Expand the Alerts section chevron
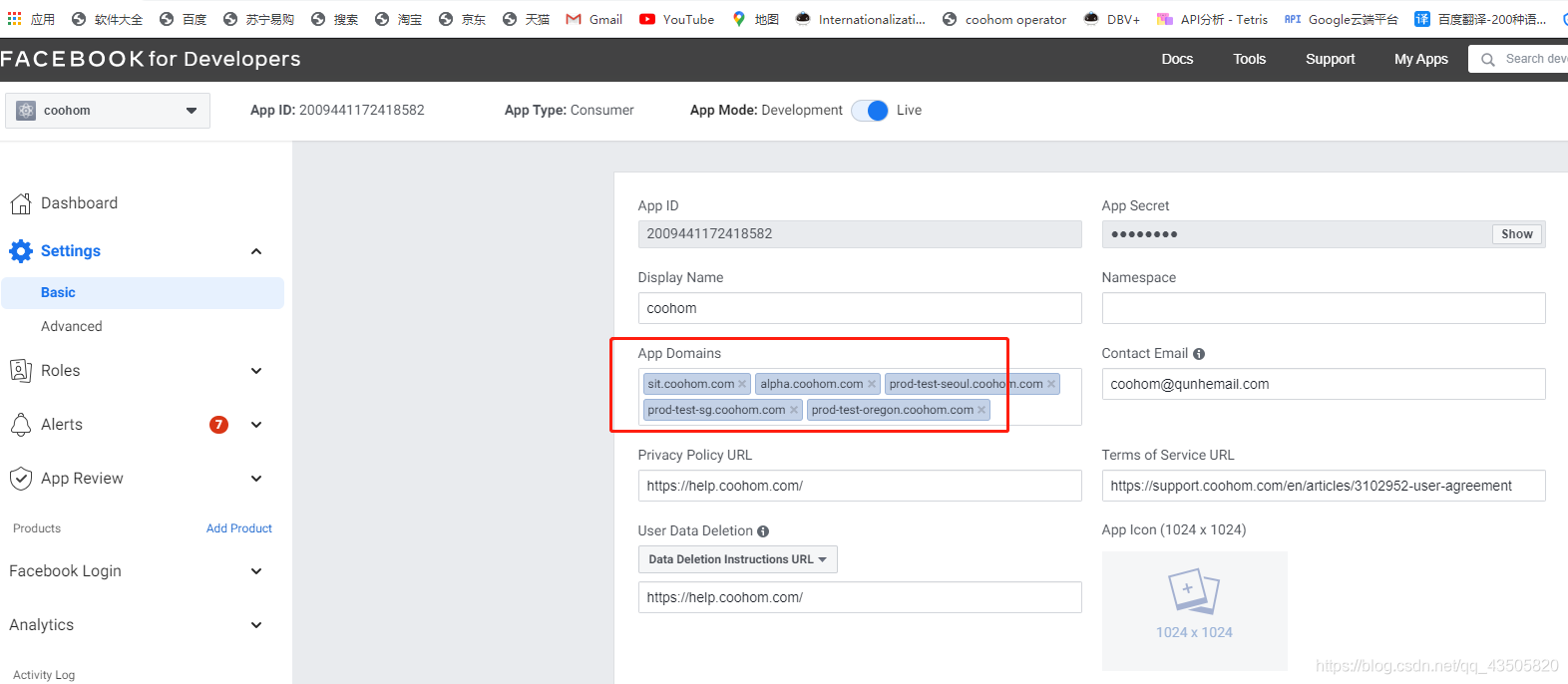 coord(256,425)
